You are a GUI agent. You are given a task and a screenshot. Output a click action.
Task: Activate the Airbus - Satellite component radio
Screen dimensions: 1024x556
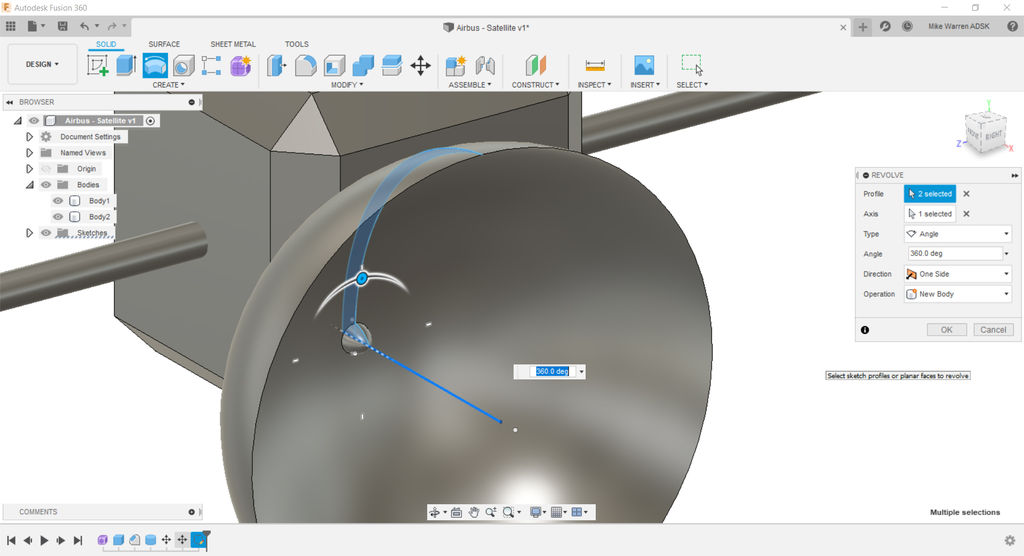[x=150, y=121]
